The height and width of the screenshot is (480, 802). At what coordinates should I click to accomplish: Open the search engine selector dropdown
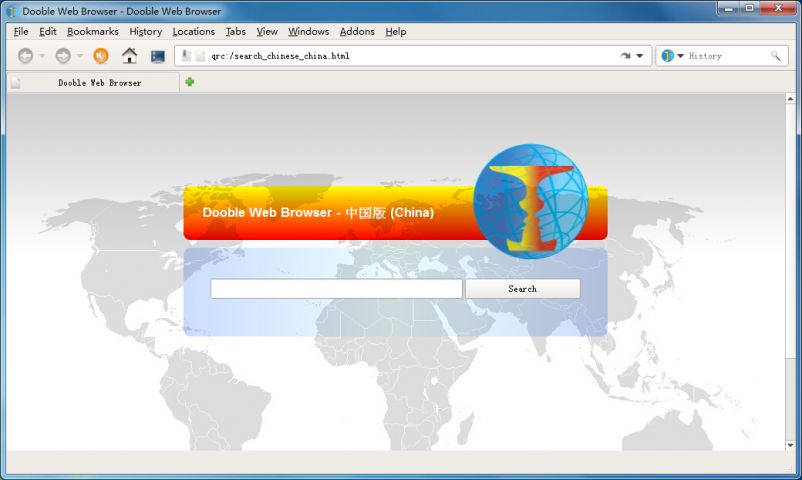(x=680, y=56)
